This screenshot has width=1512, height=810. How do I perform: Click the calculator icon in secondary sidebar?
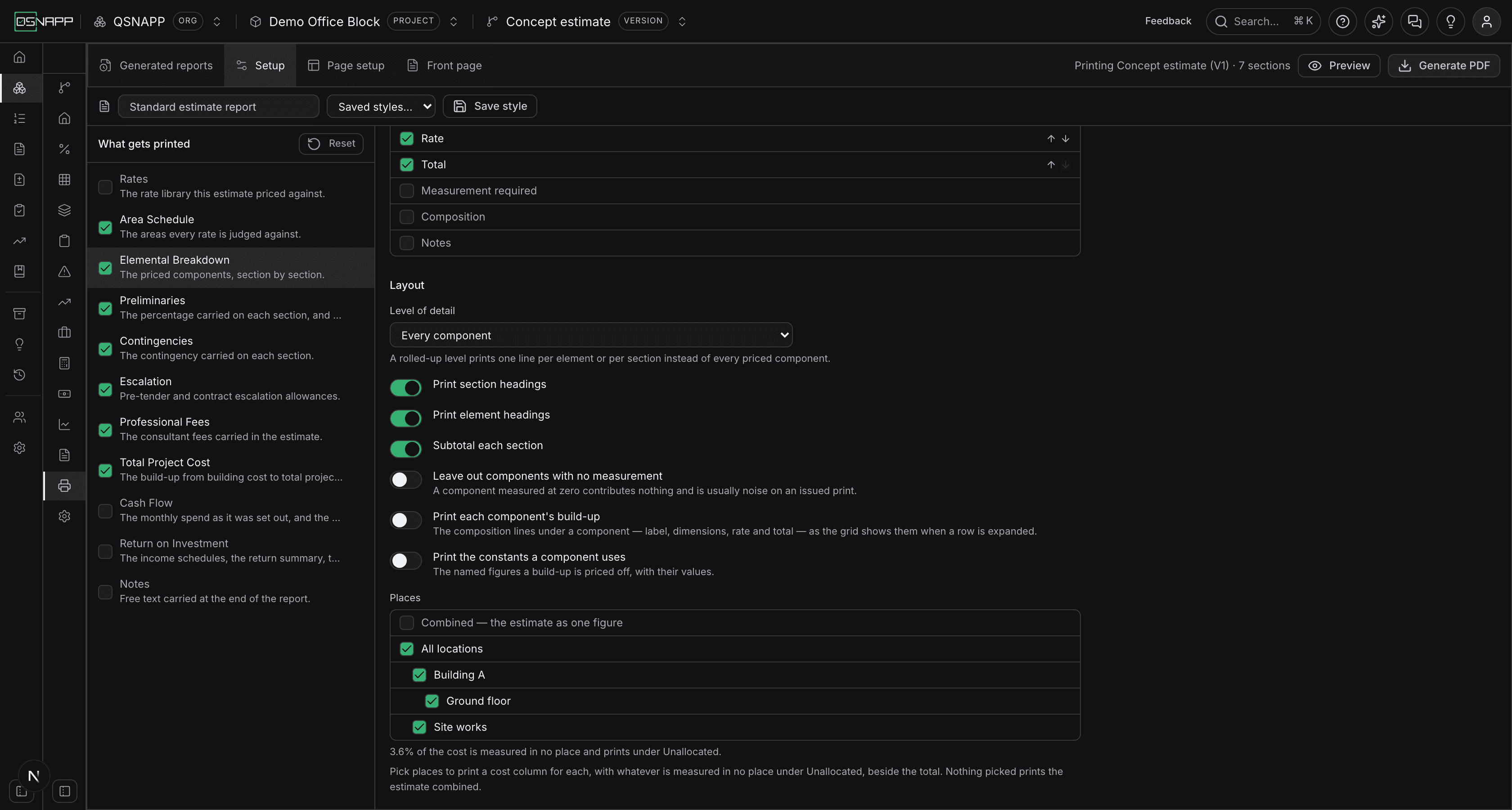pos(64,363)
